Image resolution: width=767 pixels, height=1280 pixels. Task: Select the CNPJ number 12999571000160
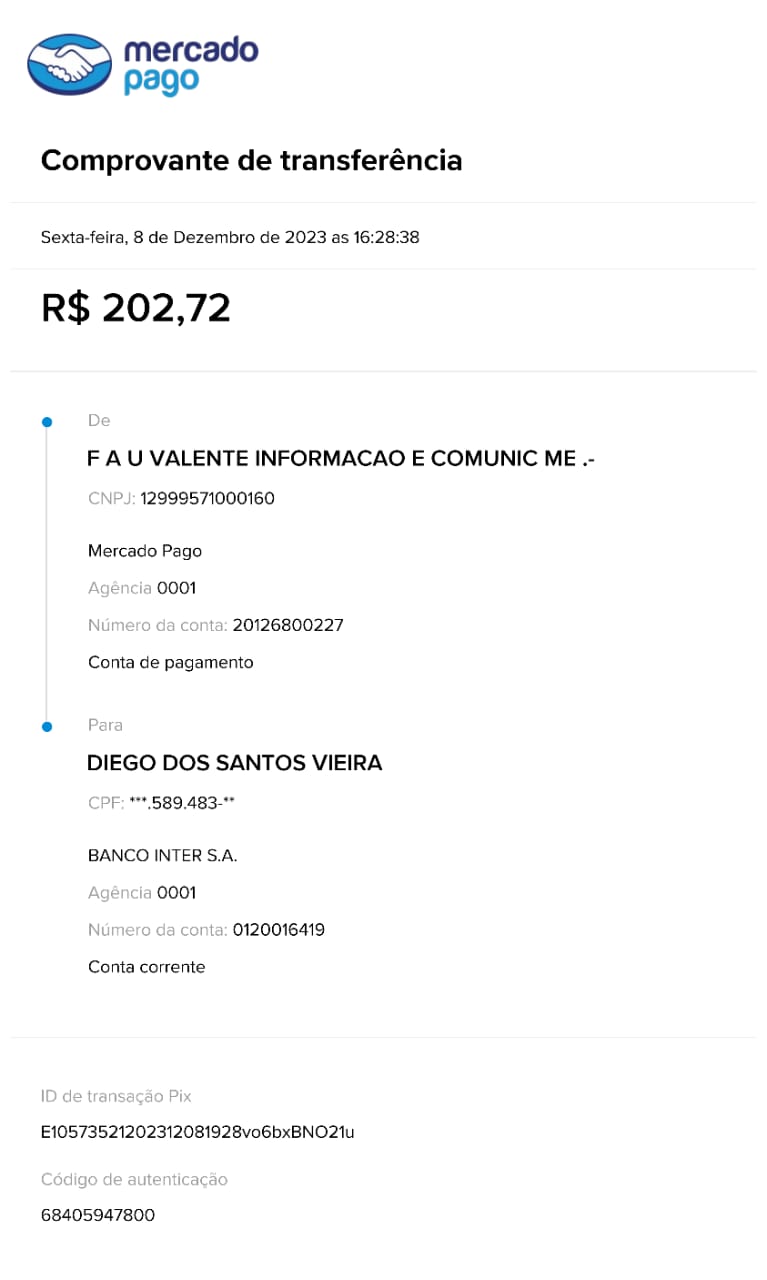pyautogui.click(x=207, y=498)
